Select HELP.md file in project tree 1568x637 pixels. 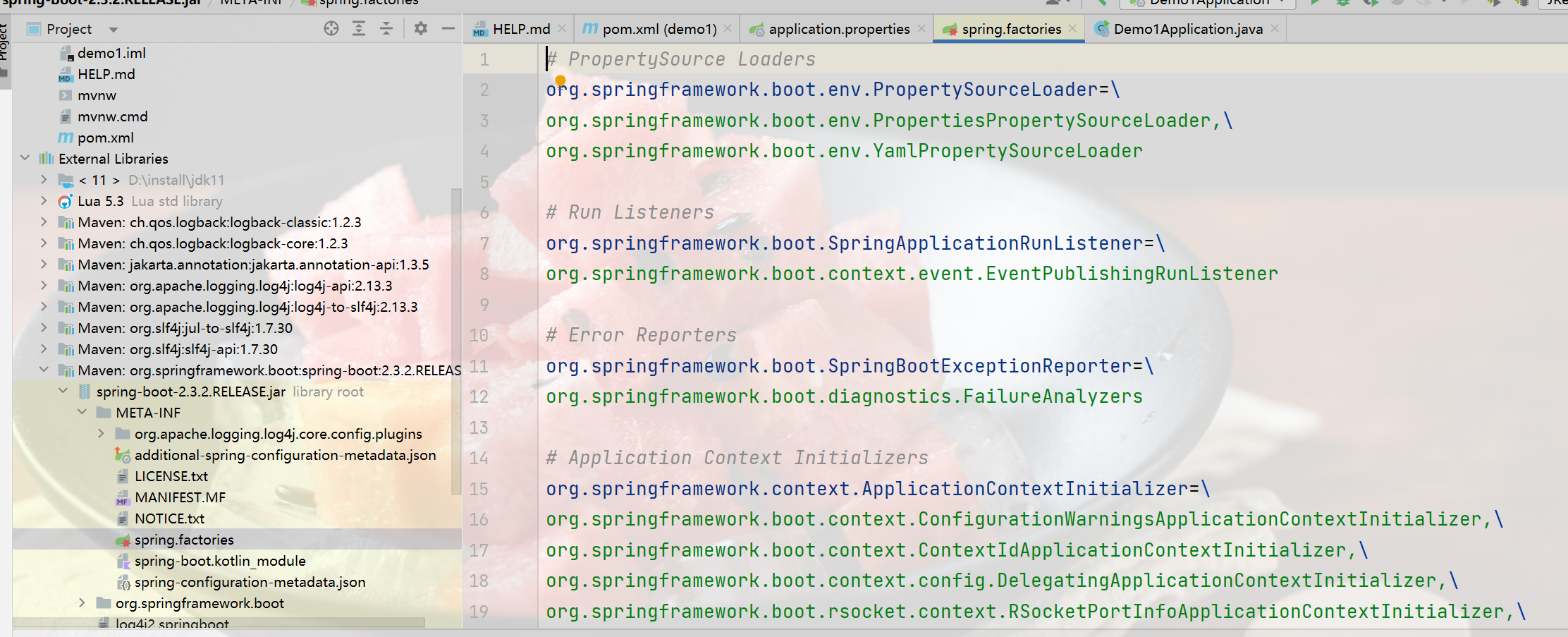106,74
